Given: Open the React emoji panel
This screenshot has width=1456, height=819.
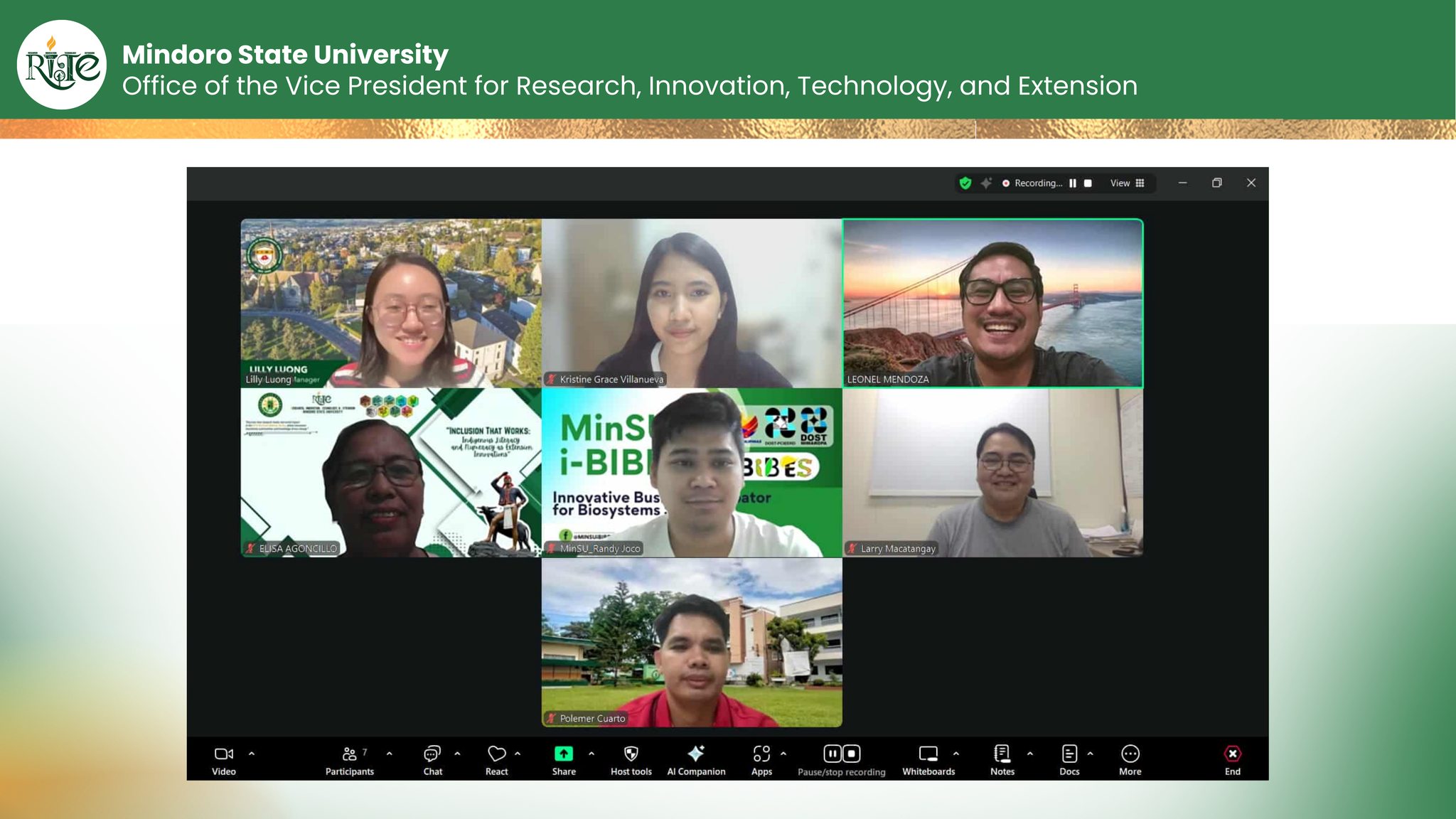Looking at the screenshot, I should click(497, 755).
